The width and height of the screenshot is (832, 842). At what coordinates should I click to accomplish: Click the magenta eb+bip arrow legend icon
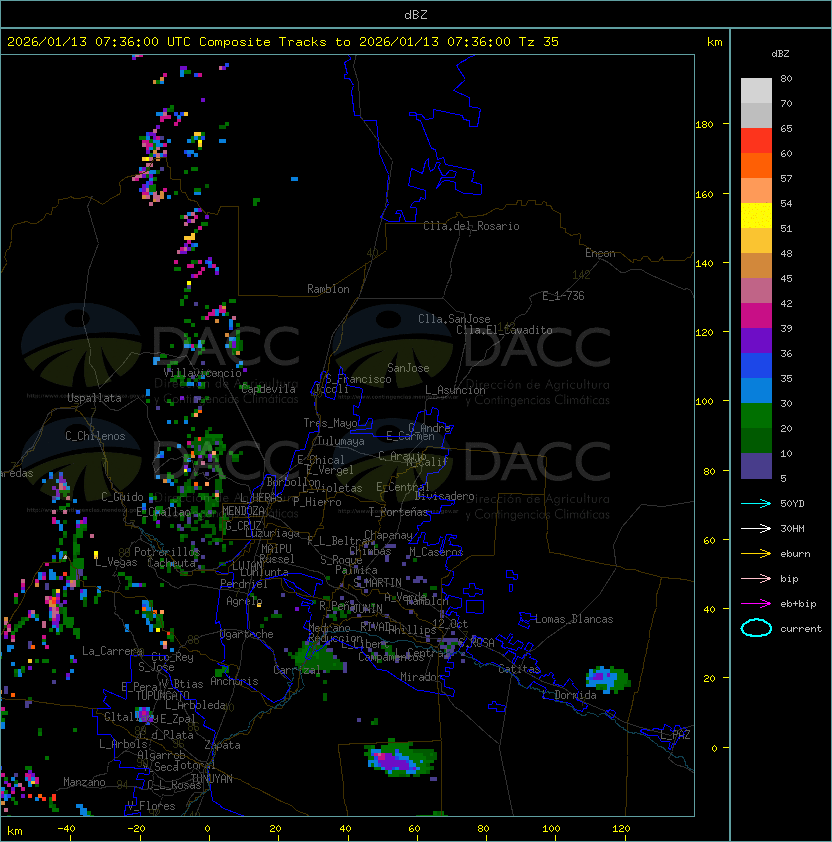[756, 604]
